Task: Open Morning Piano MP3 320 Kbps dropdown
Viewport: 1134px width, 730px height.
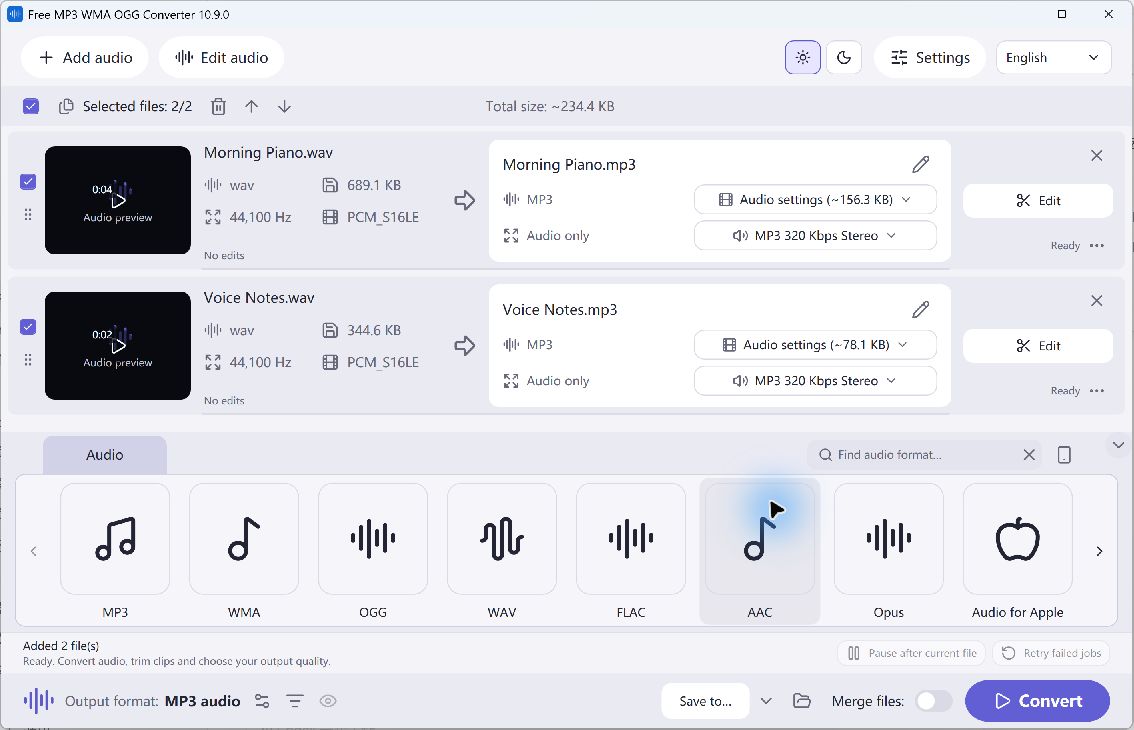Action: pyautogui.click(x=815, y=236)
